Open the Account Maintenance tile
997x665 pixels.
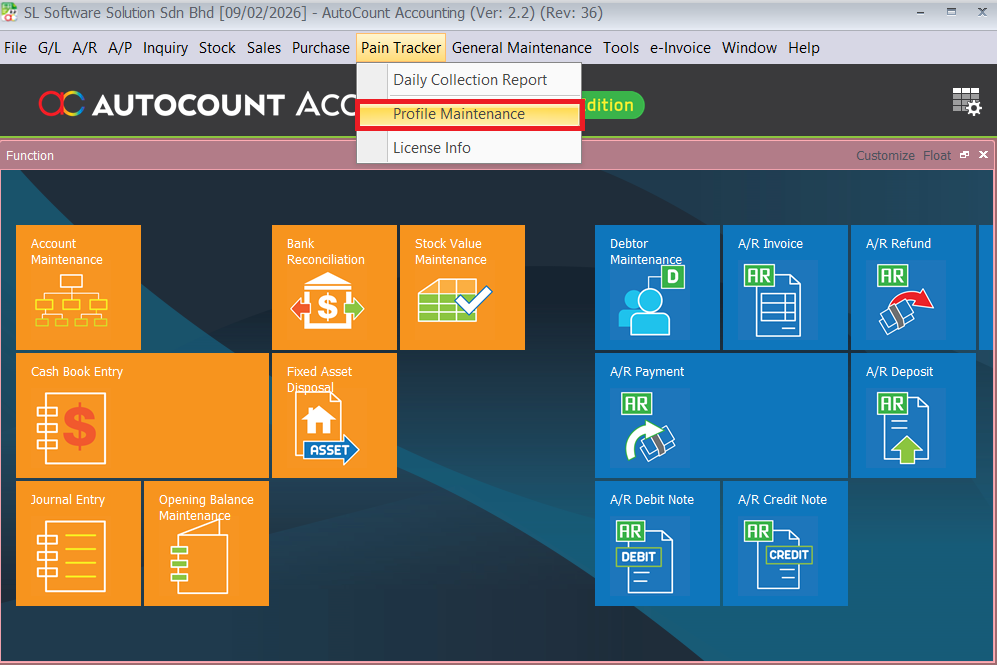[x=78, y=288]
